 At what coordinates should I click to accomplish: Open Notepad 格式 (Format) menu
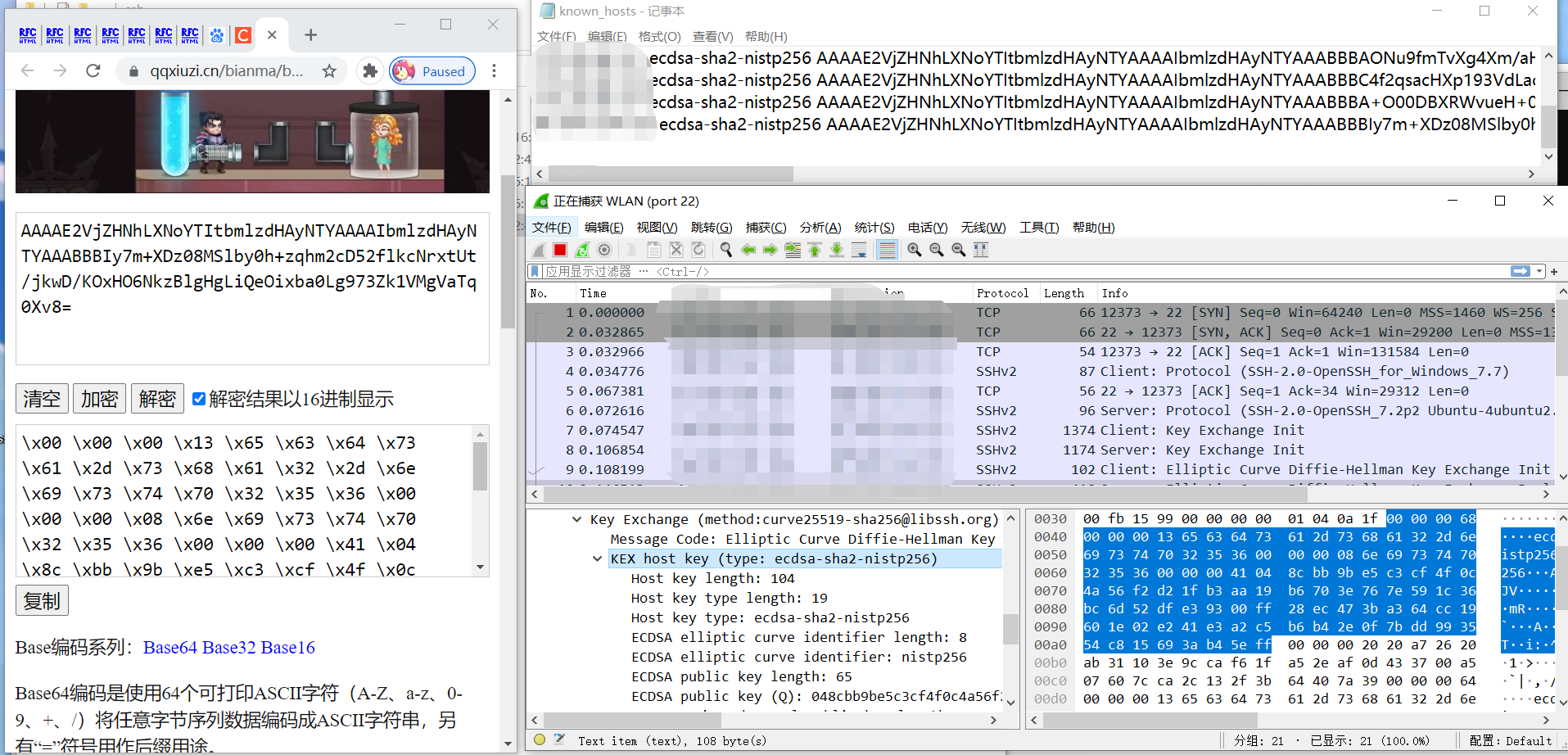tap(659, 37)
